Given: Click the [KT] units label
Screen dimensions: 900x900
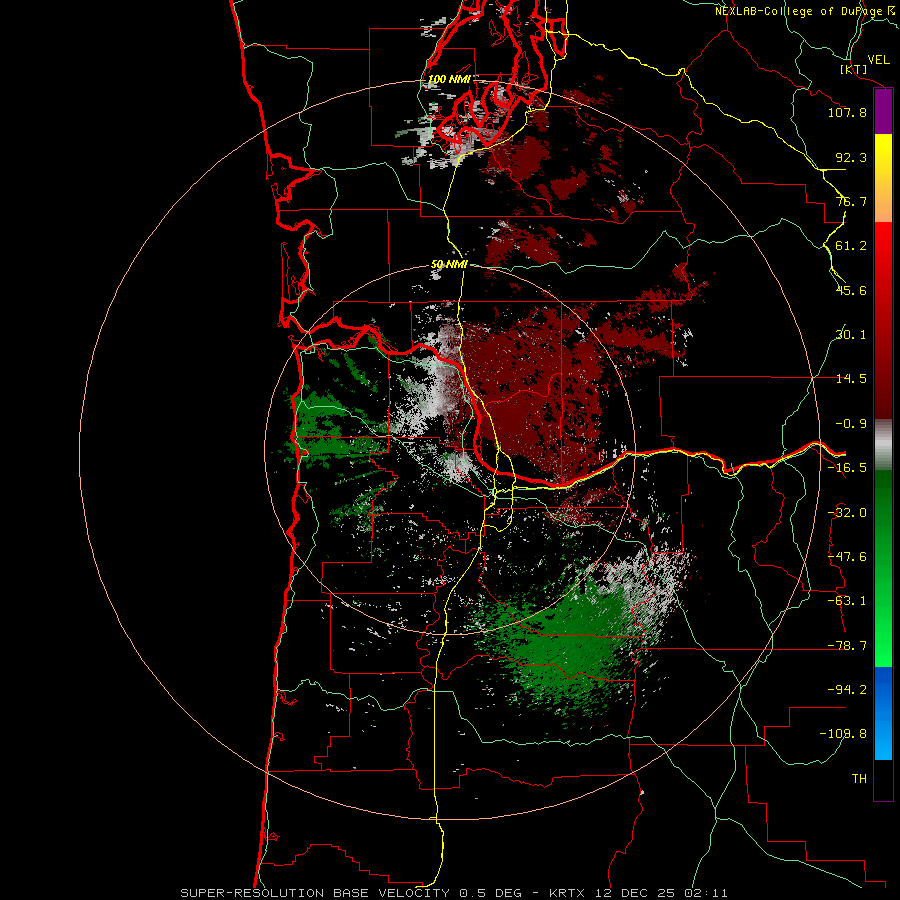Looking at the screenshot, I should pos(854,69).
